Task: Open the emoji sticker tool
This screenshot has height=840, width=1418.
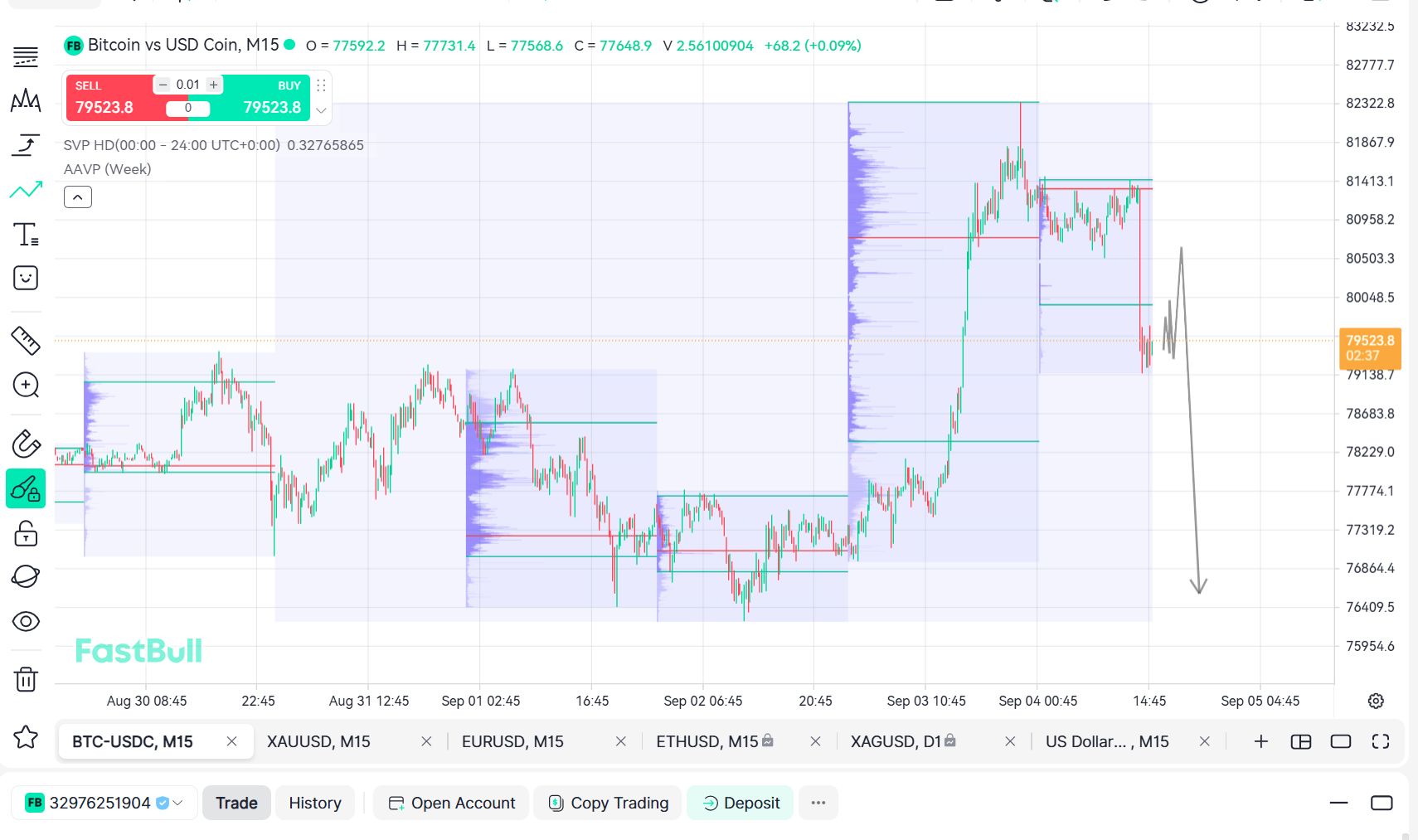Action: [26, 278]
